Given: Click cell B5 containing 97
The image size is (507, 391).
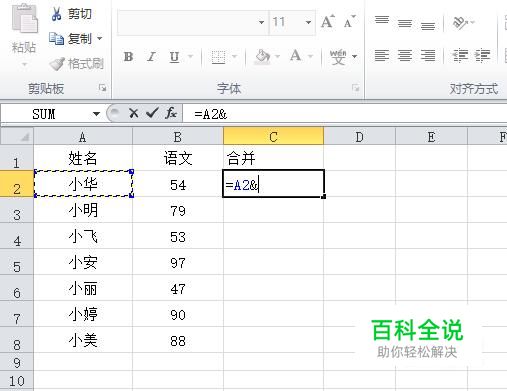Looking at the screenshot, I should 178,262.
